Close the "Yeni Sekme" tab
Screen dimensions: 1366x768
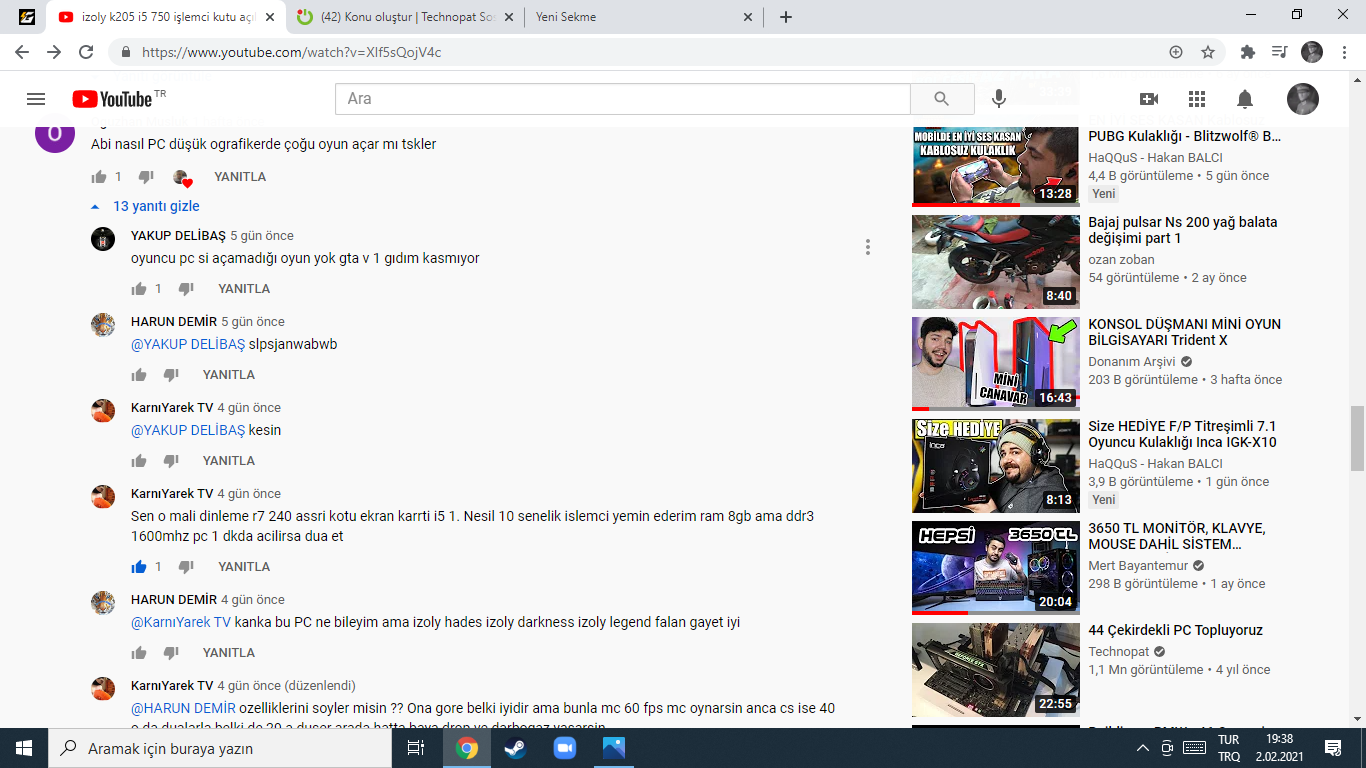[749, 17]
